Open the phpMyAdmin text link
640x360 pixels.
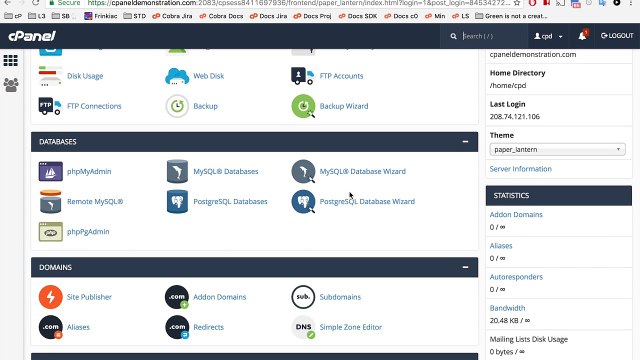pyautogui.click(x=89, y=171)
